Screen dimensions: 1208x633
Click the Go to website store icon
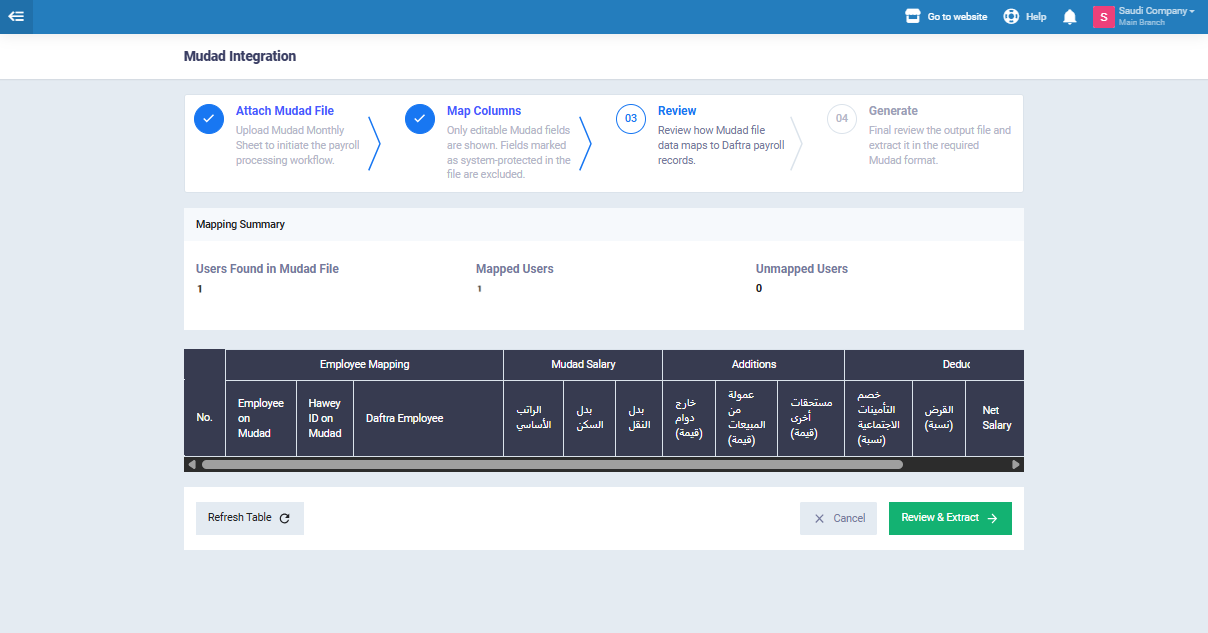pos(912,16)
